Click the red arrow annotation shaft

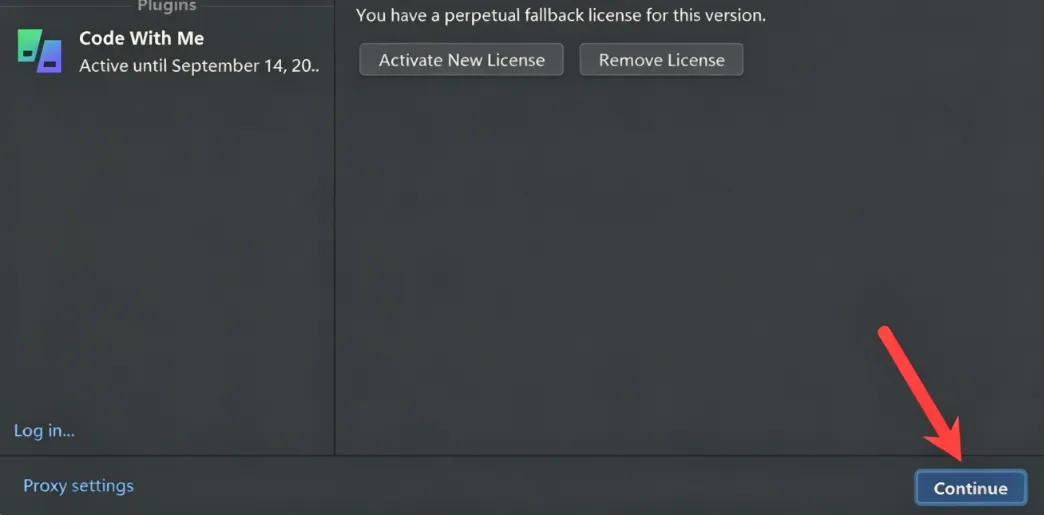[x=911, y=378]
